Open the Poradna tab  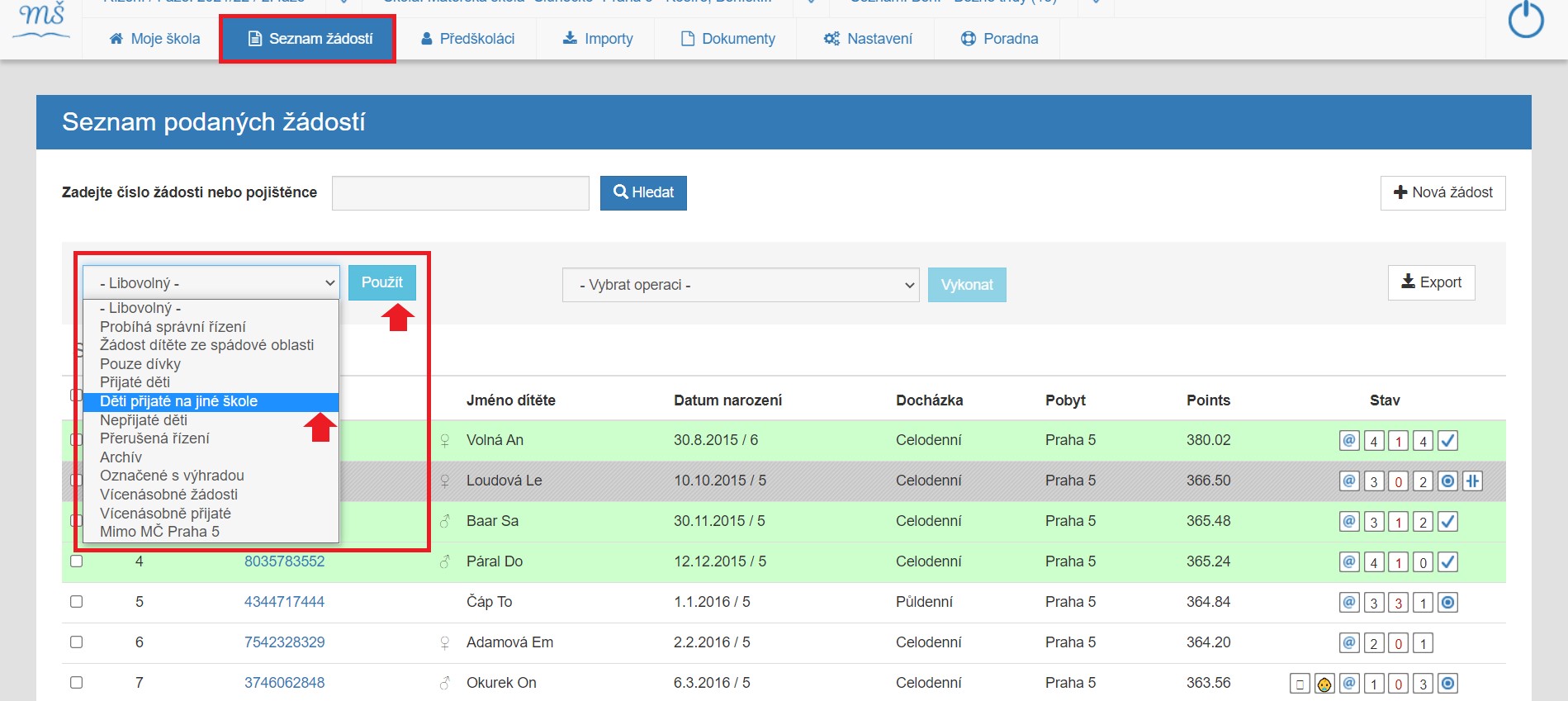point(999,39)
